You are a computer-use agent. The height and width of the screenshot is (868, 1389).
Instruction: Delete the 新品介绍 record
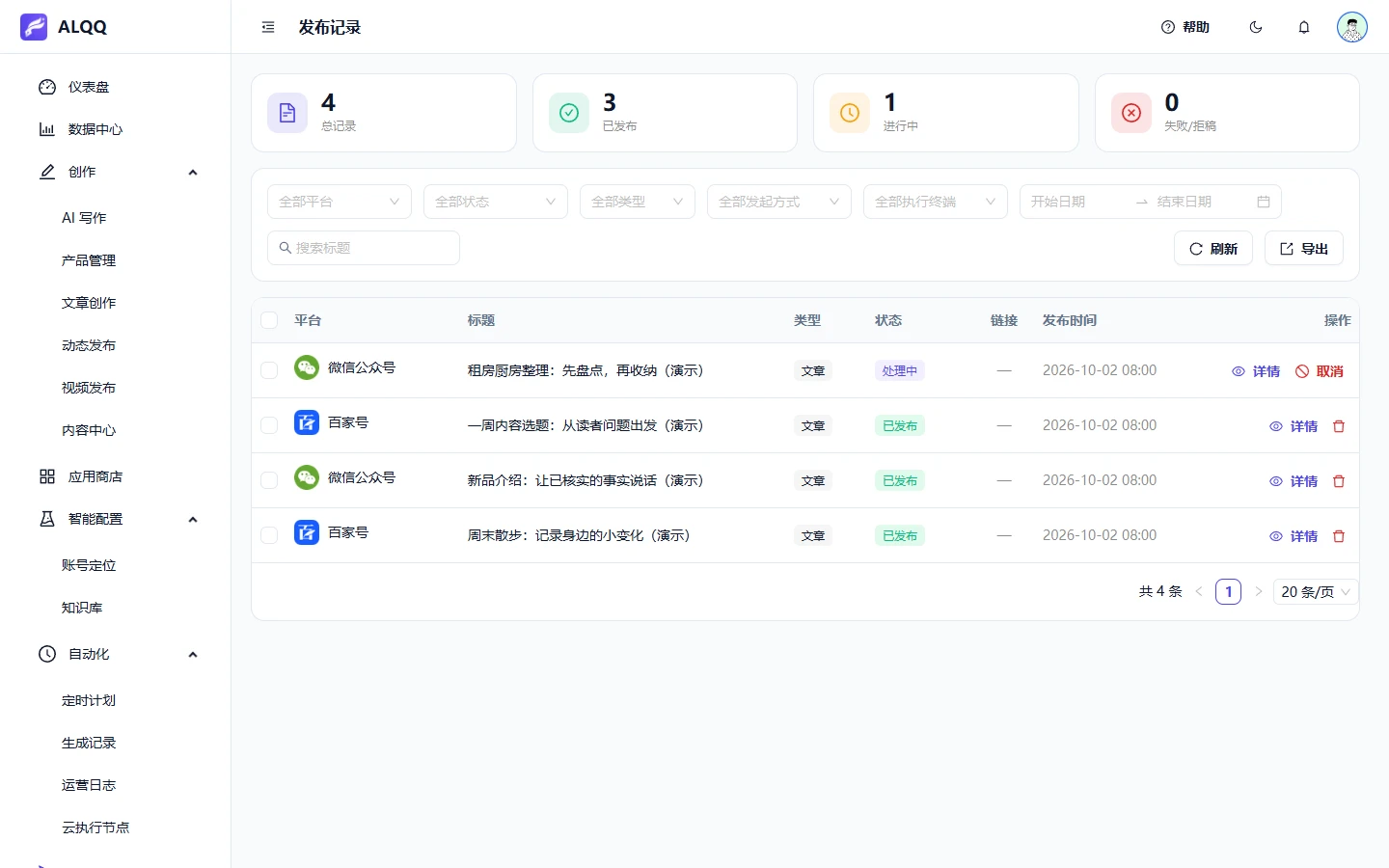[1339, 481]
